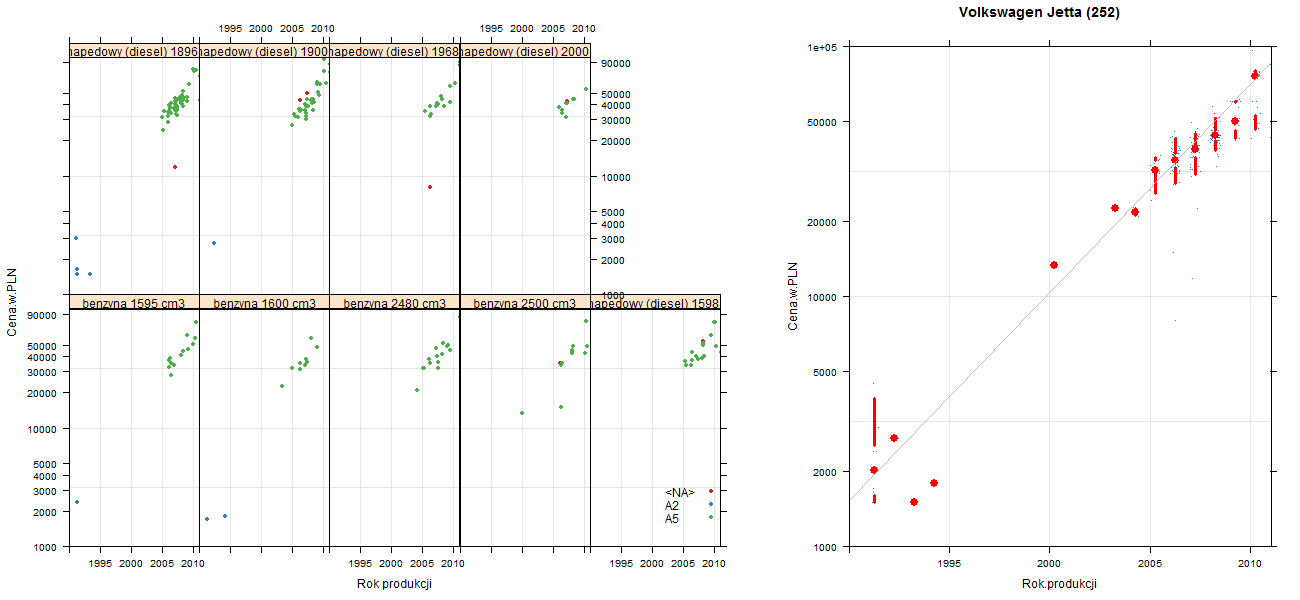This screenshot has height=600, width=1300.
Task: Click the '2005' x-tick label in Jetta chart
Action: pyautogui.click(x=1150, y=564)
